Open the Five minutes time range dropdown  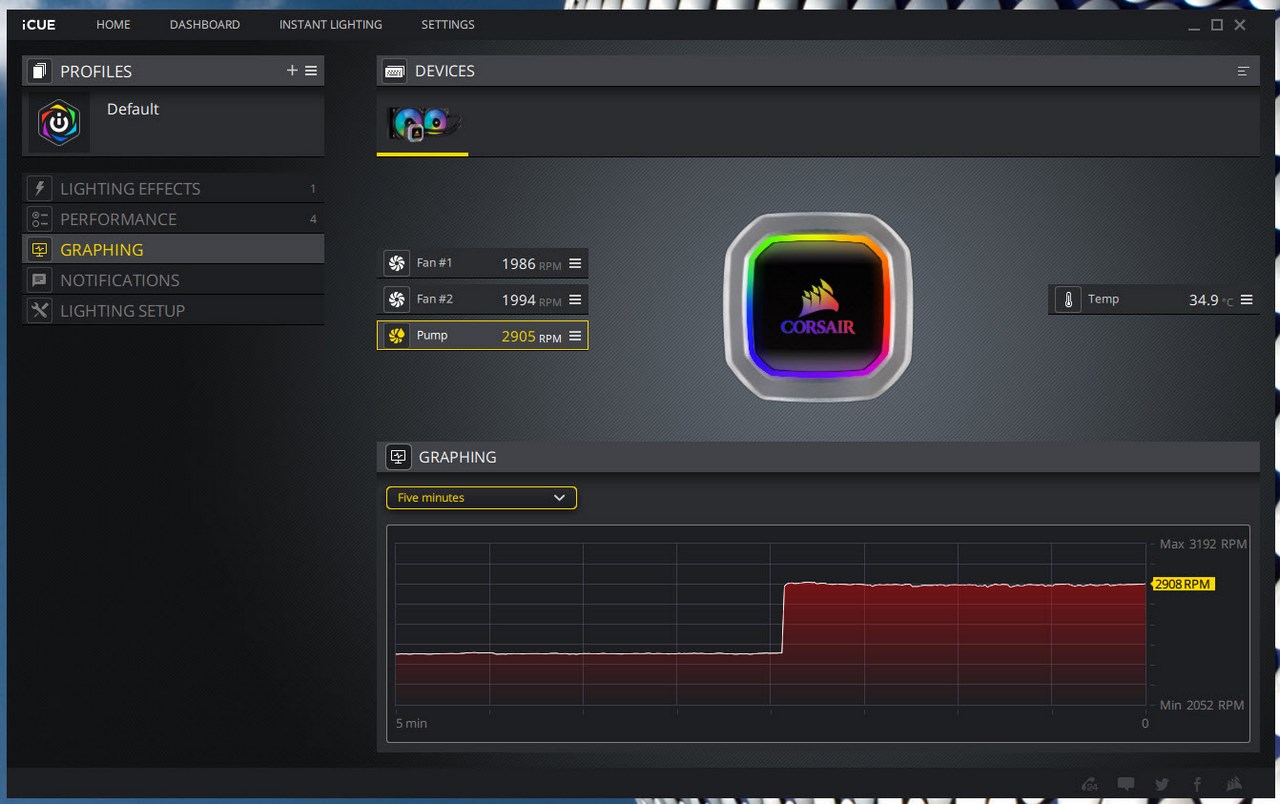click(x=481, y=497)
